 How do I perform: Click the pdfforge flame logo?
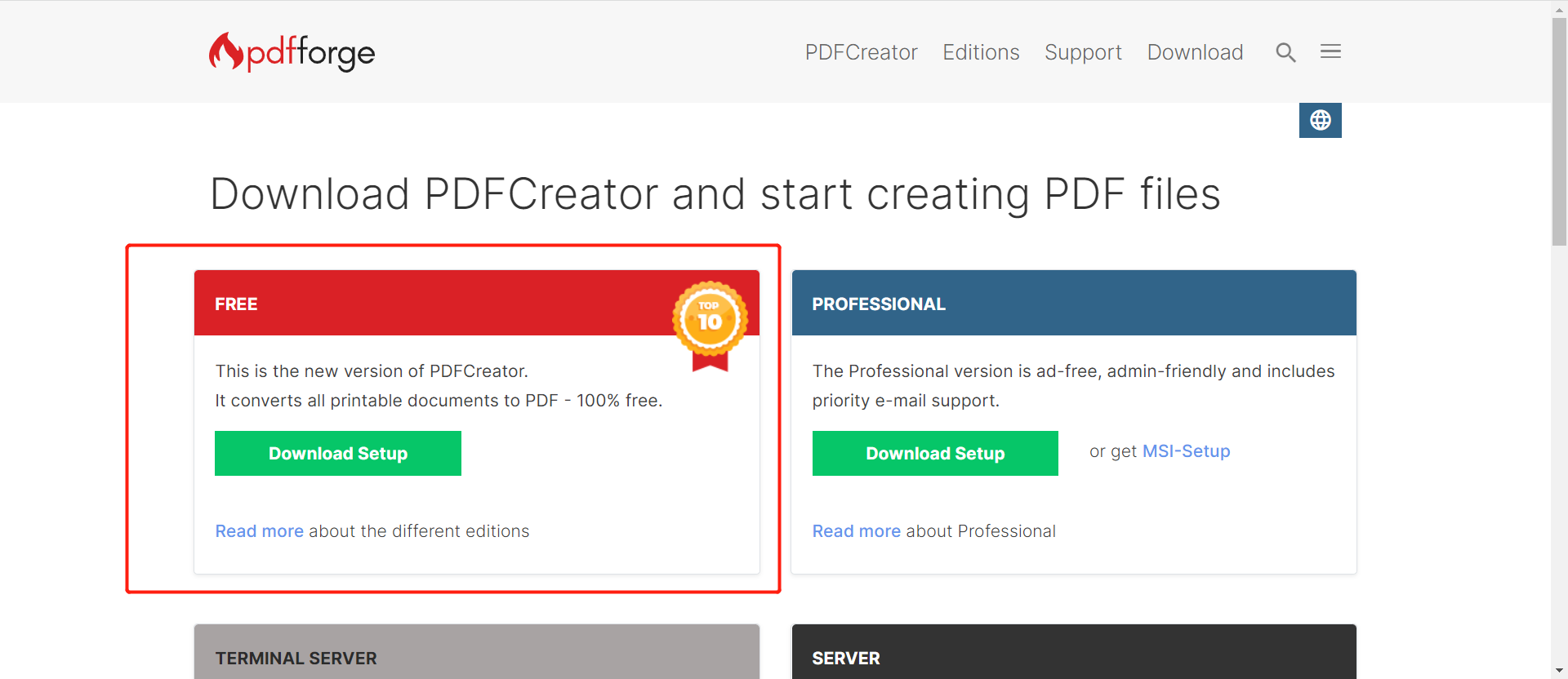[x=226, y=52]
